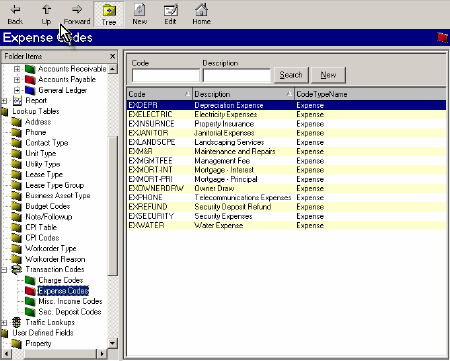Click the Forward toolbar arrow
Viewport: 450px width, 361px height.
[77, 14]
